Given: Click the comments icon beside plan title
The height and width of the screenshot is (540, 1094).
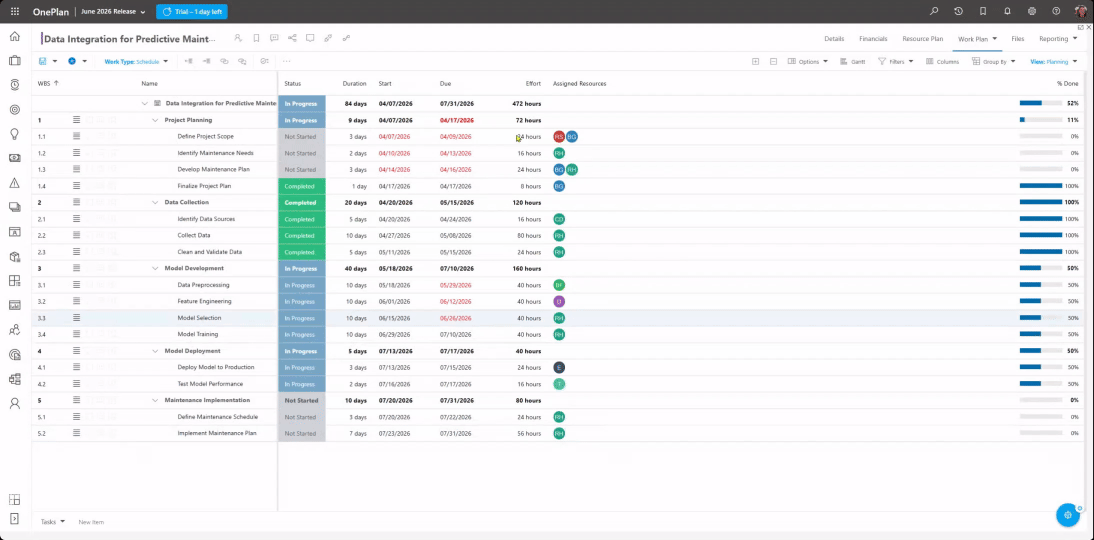Looking at the screenshot, I should click(x=274, y=38).
